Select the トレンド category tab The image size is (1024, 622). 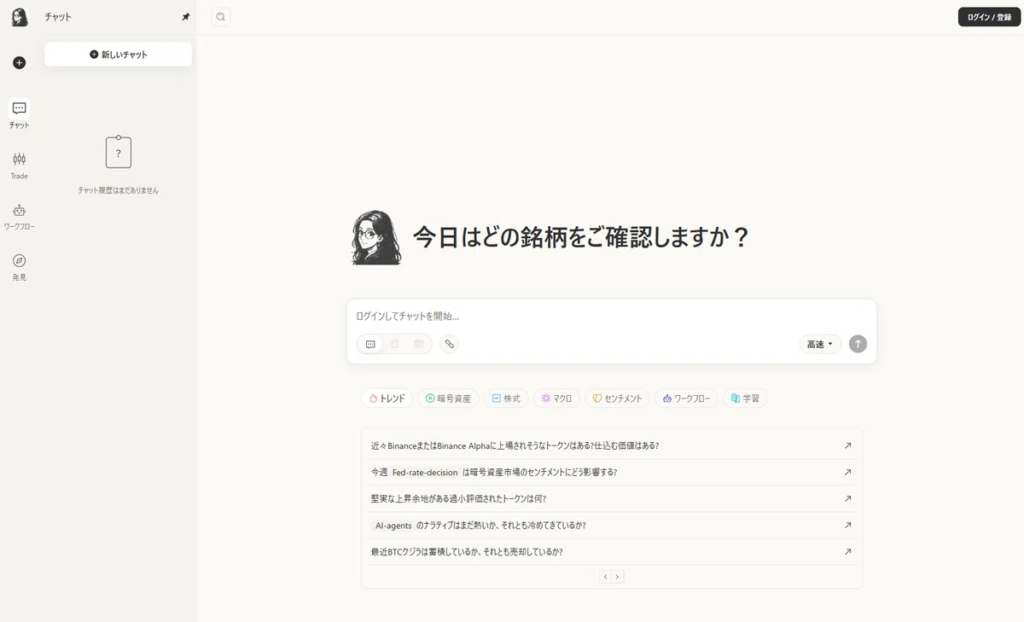[387, 398]
